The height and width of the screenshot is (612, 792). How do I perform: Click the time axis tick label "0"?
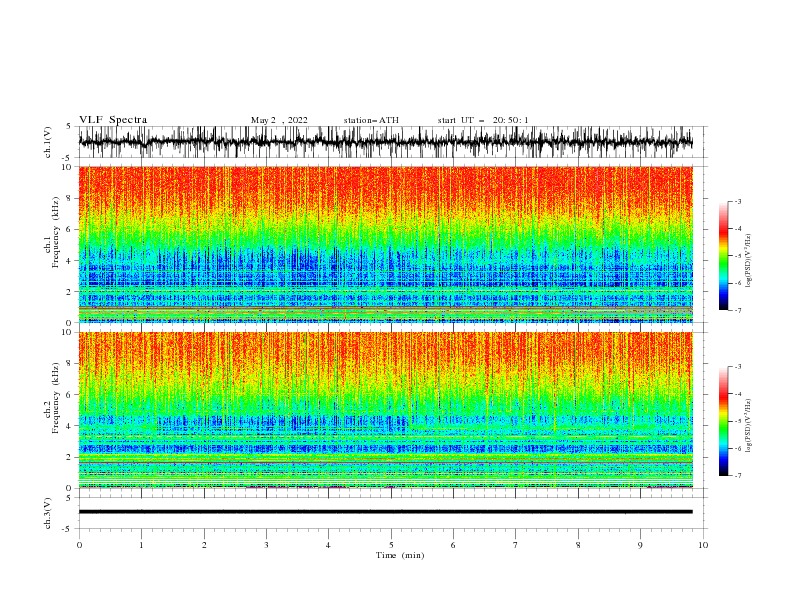pyautogui.click(x=79, y=545)
